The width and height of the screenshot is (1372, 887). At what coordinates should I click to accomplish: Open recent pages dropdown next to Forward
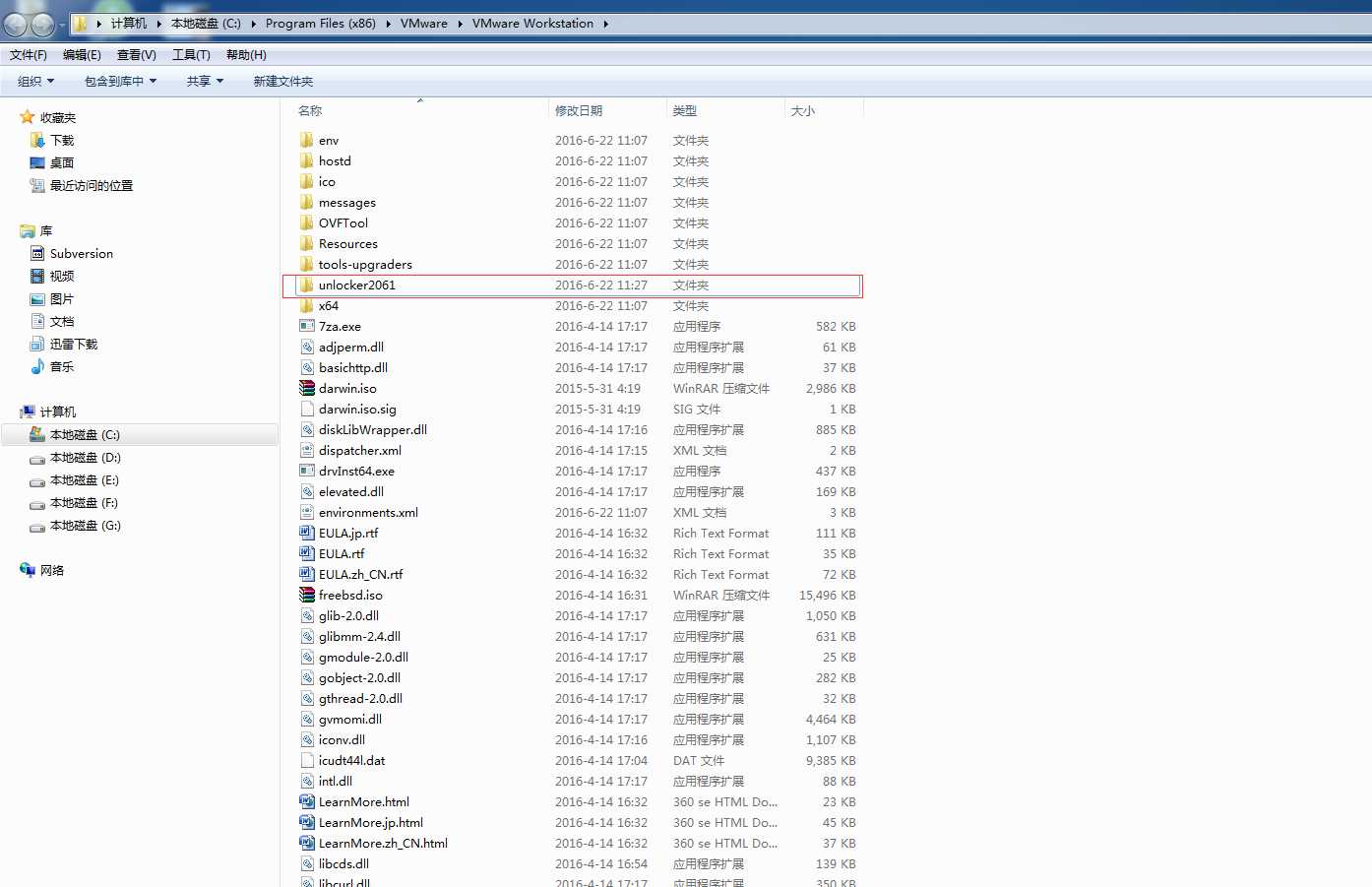point(62,24)
